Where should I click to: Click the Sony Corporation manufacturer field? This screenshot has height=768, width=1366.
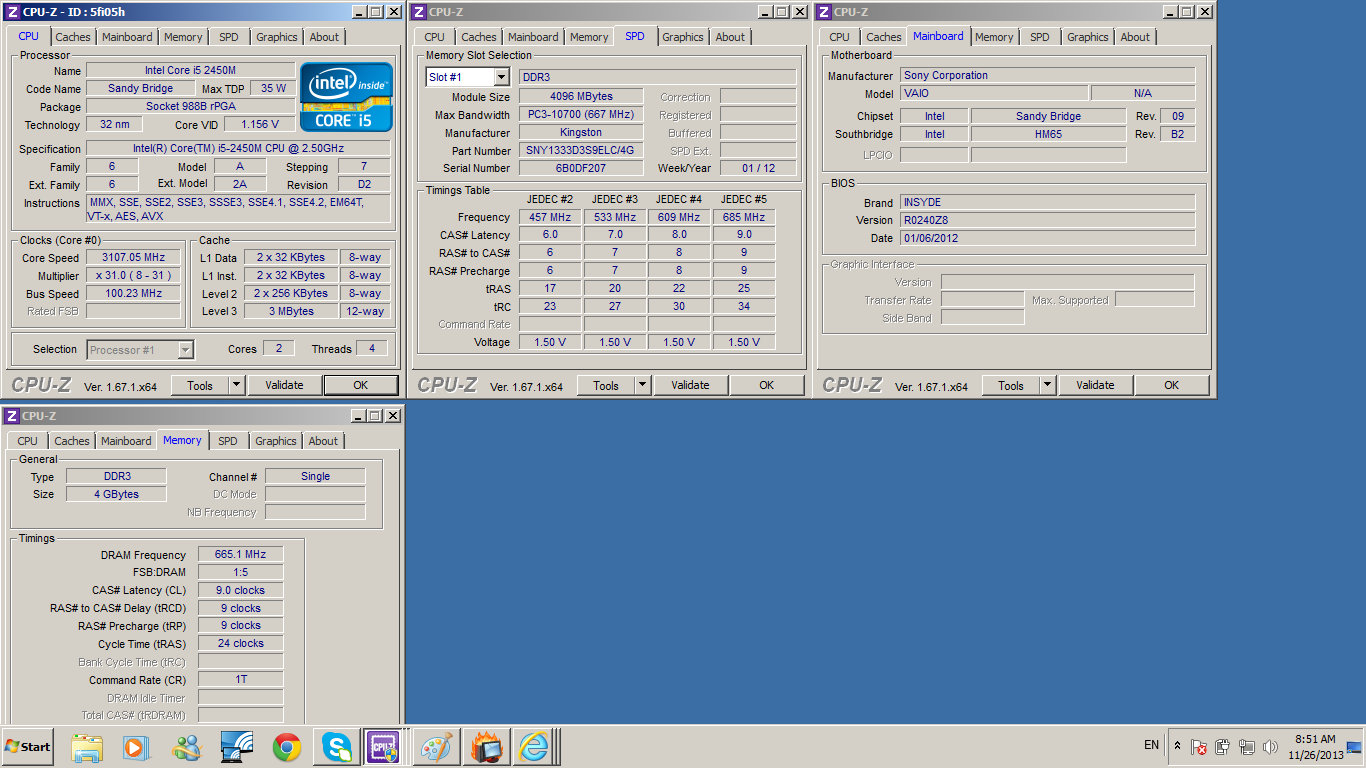coord(1047,75)
